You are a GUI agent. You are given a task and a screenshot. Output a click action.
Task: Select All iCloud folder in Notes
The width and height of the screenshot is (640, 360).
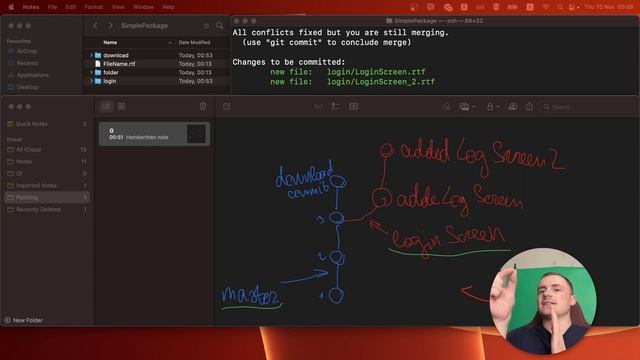point(47,149)
